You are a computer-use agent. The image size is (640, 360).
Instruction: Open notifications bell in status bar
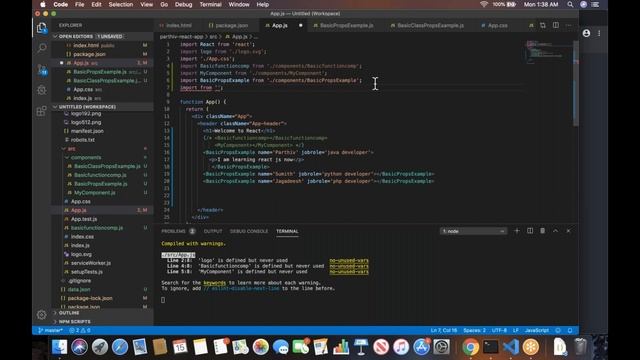[x=570, y=330]
